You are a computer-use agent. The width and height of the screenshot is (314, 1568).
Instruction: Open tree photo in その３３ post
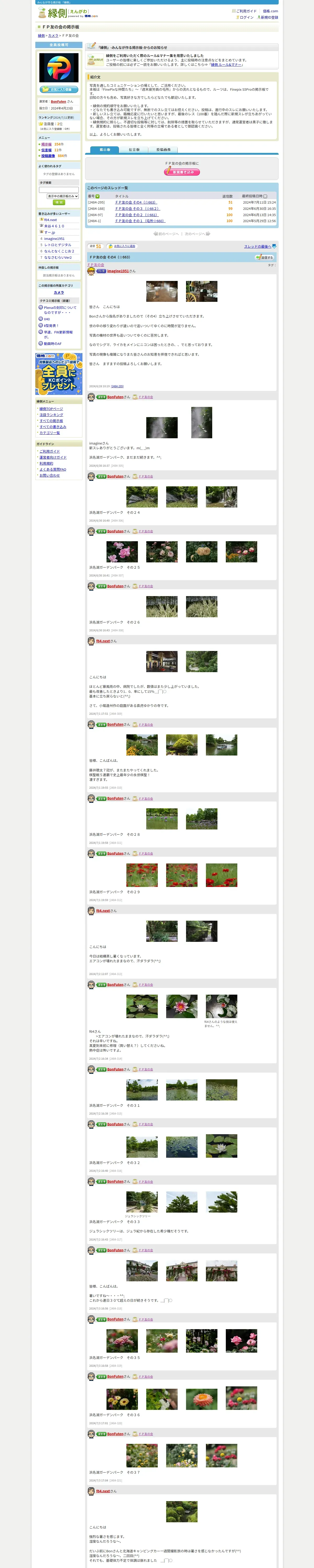pyautogui.click(x=182, y=1202)
